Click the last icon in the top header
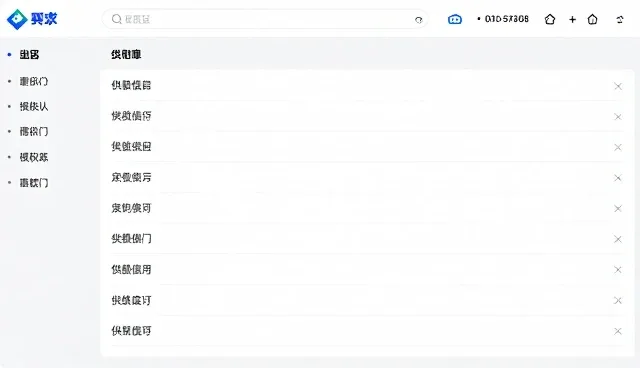 tap(620, 19)
